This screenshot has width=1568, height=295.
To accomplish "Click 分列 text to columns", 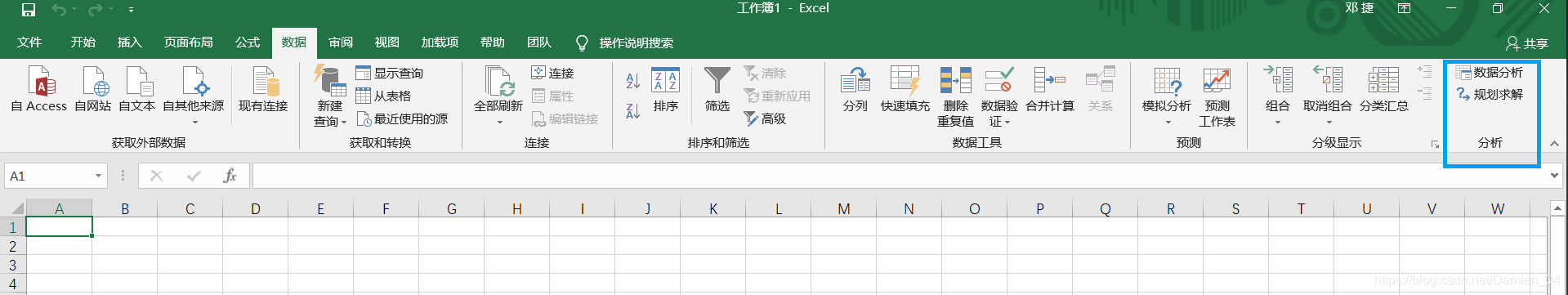I will (x=855, y=90).
